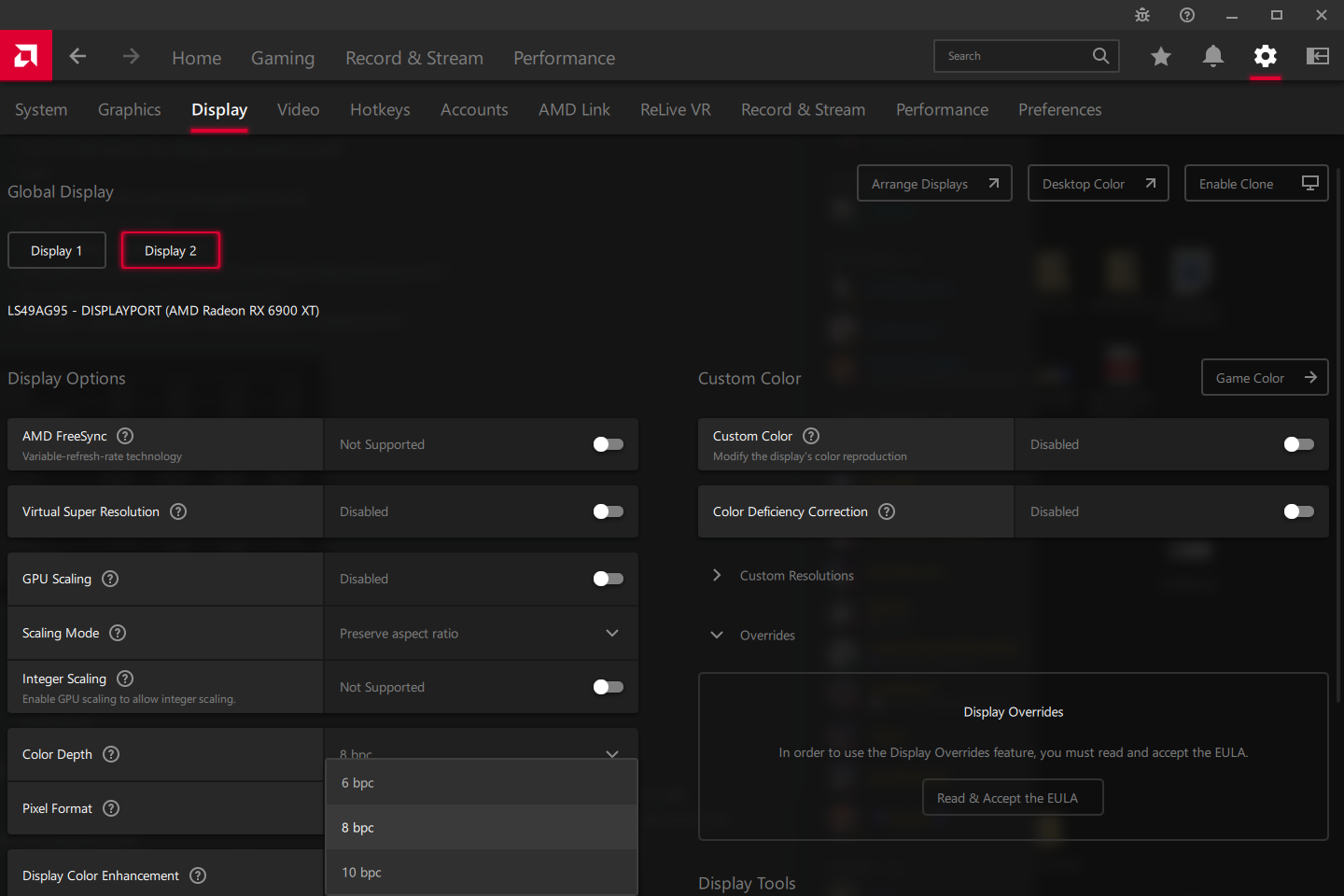The image size is (1344, 896).
Task: Show help for Display Color Enhancement
Action: tap(198, 875)
